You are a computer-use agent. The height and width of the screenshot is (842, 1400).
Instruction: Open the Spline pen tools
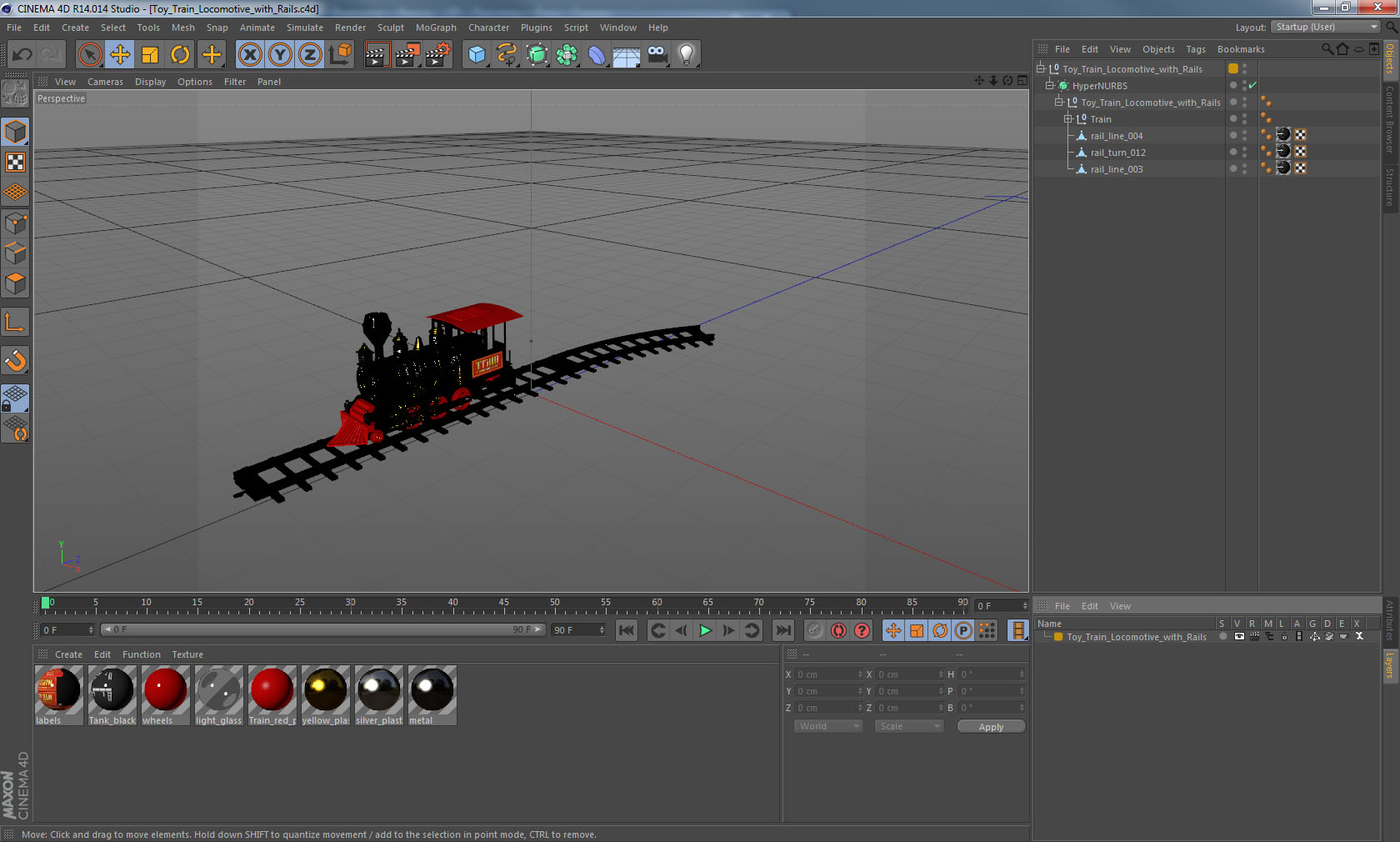pos(507,55)
